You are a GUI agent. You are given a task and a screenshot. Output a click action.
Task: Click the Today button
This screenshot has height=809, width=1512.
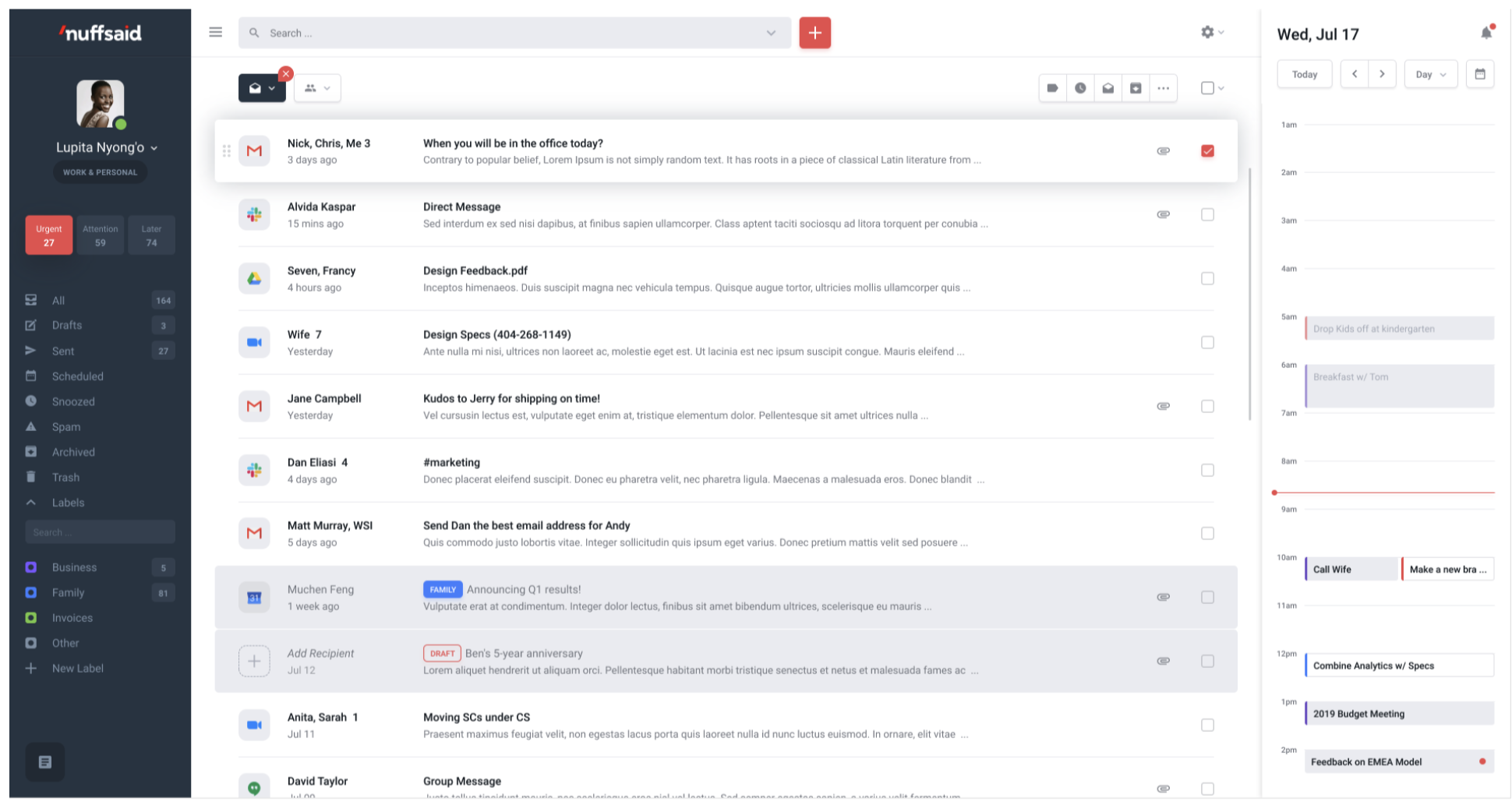coord(1304,74)
